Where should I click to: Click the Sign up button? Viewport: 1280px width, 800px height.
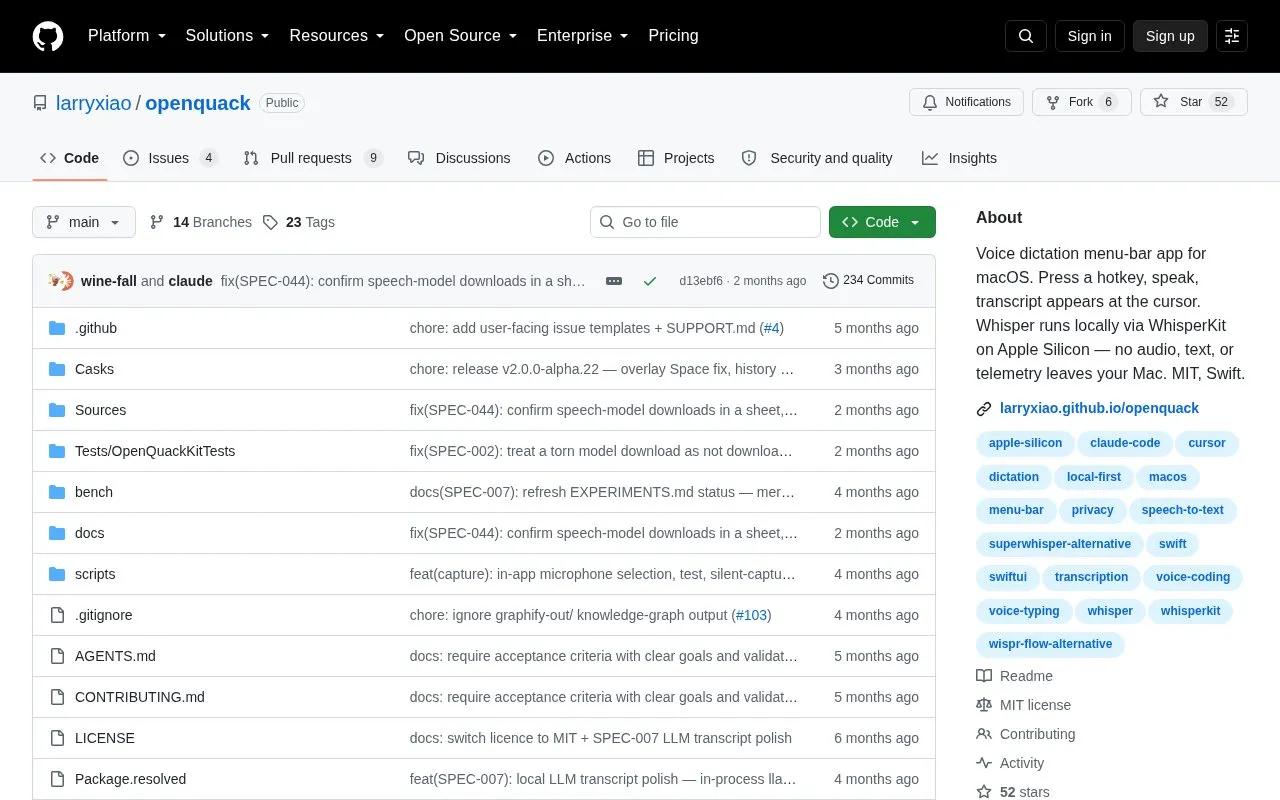(x=1170, y=36)
